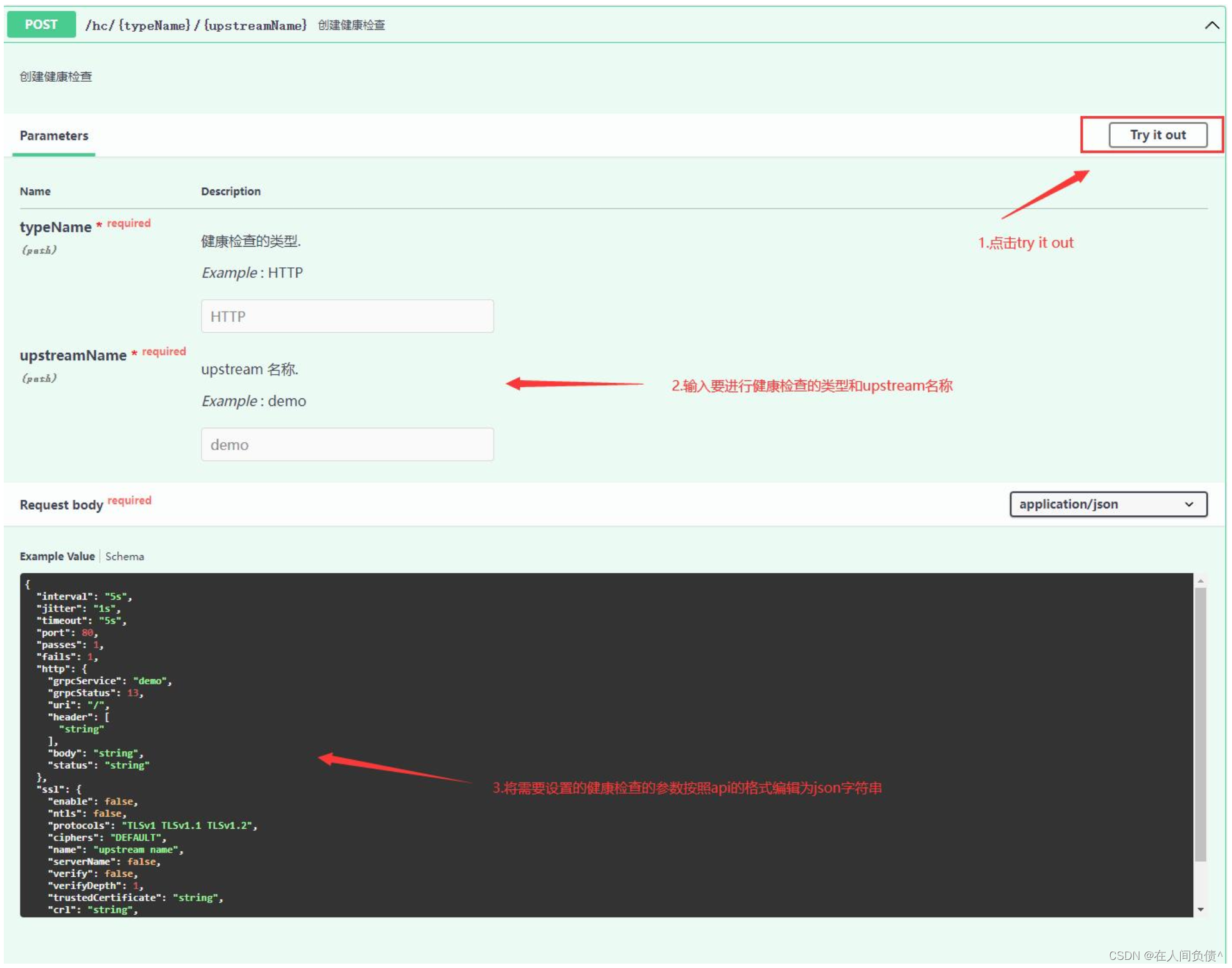Click the upstreamName parameter name
This screenshot has height=968, width=1232.
[x=73, y=355]
